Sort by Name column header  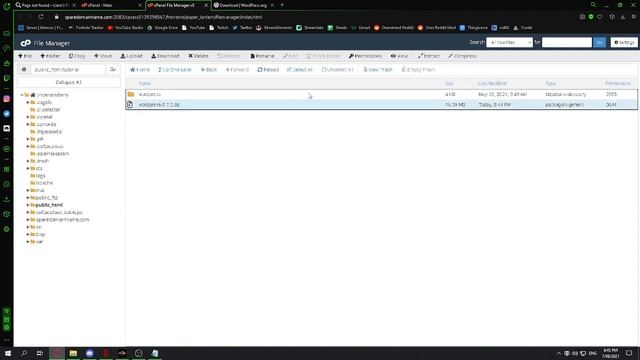(144, 83)
